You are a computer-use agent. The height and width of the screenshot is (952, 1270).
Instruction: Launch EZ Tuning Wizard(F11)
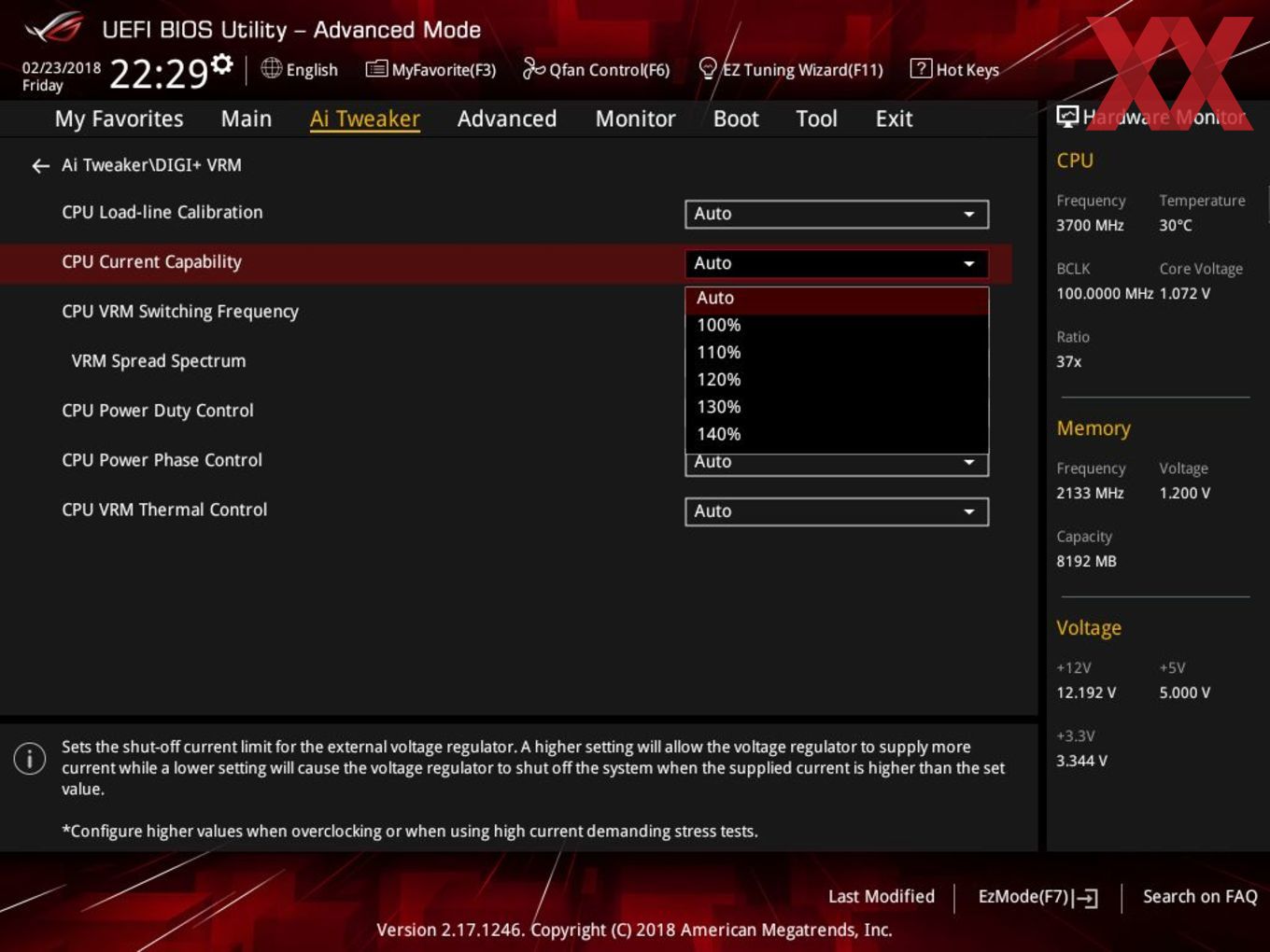(791, 69)
